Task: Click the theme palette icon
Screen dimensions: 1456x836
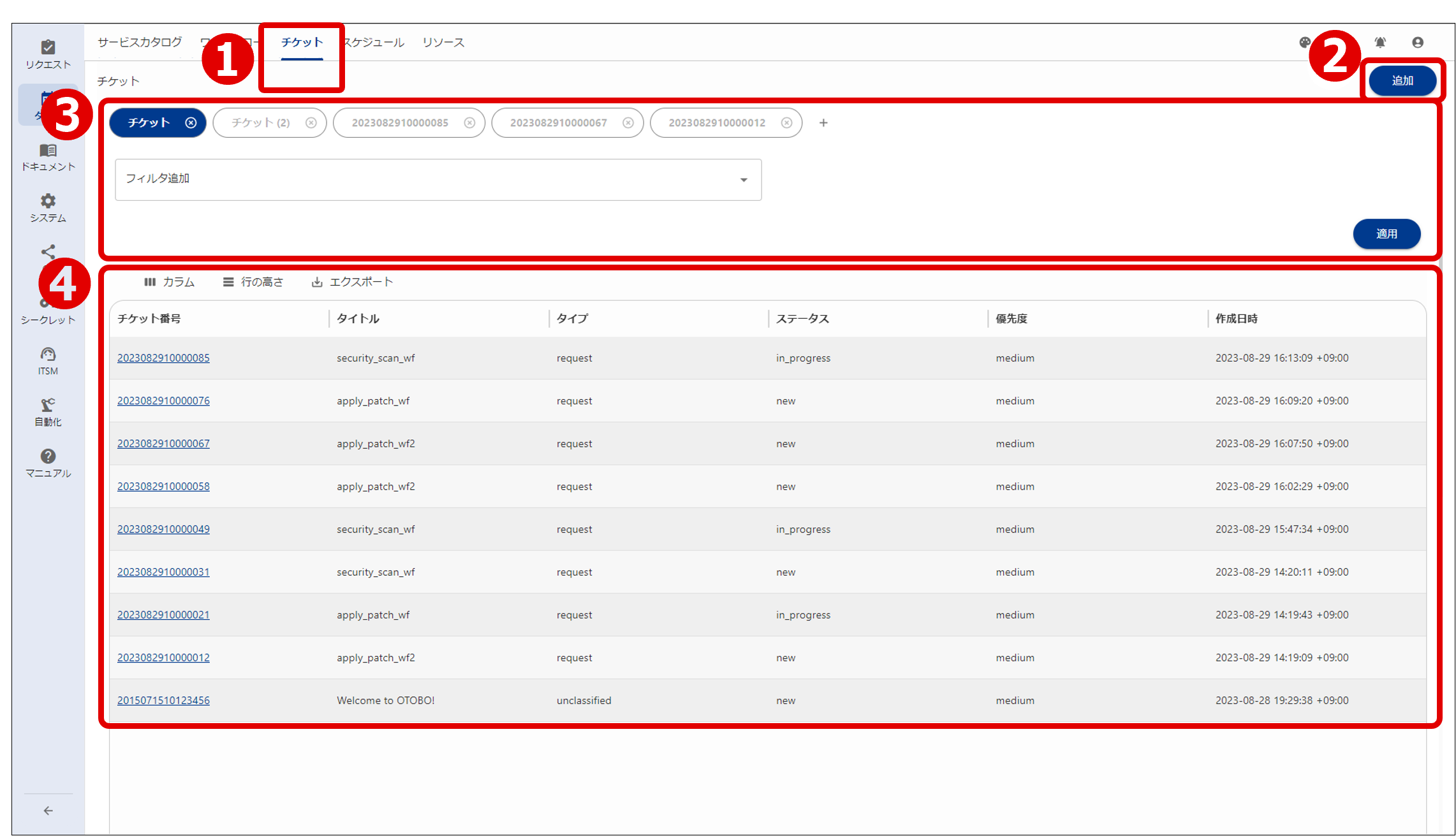Action: (x=1305, y=42)
